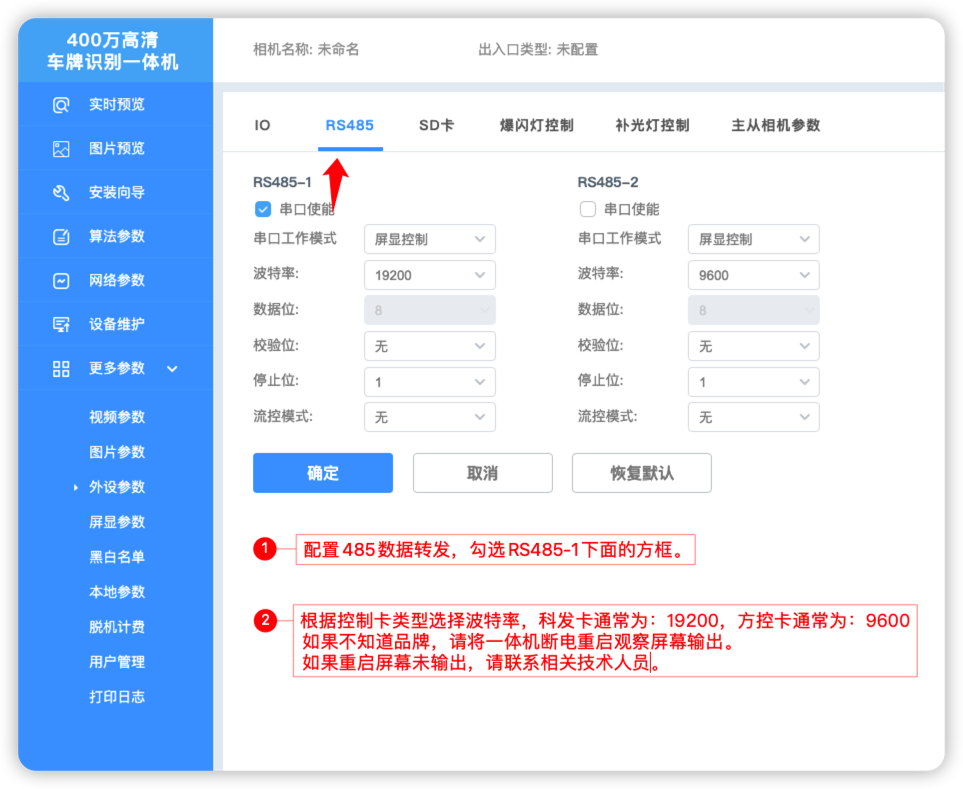Open 安装向导 via its wrench icon

[61, 193]
